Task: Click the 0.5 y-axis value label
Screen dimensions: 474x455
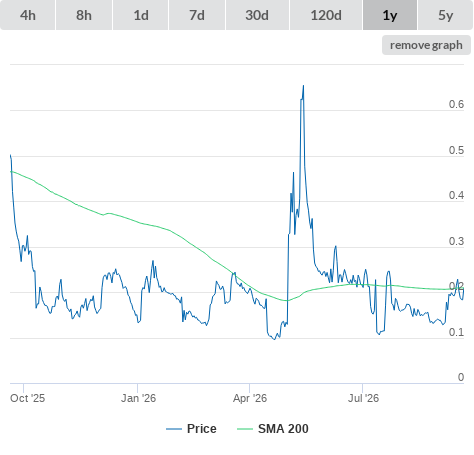Action: [456, 150]
